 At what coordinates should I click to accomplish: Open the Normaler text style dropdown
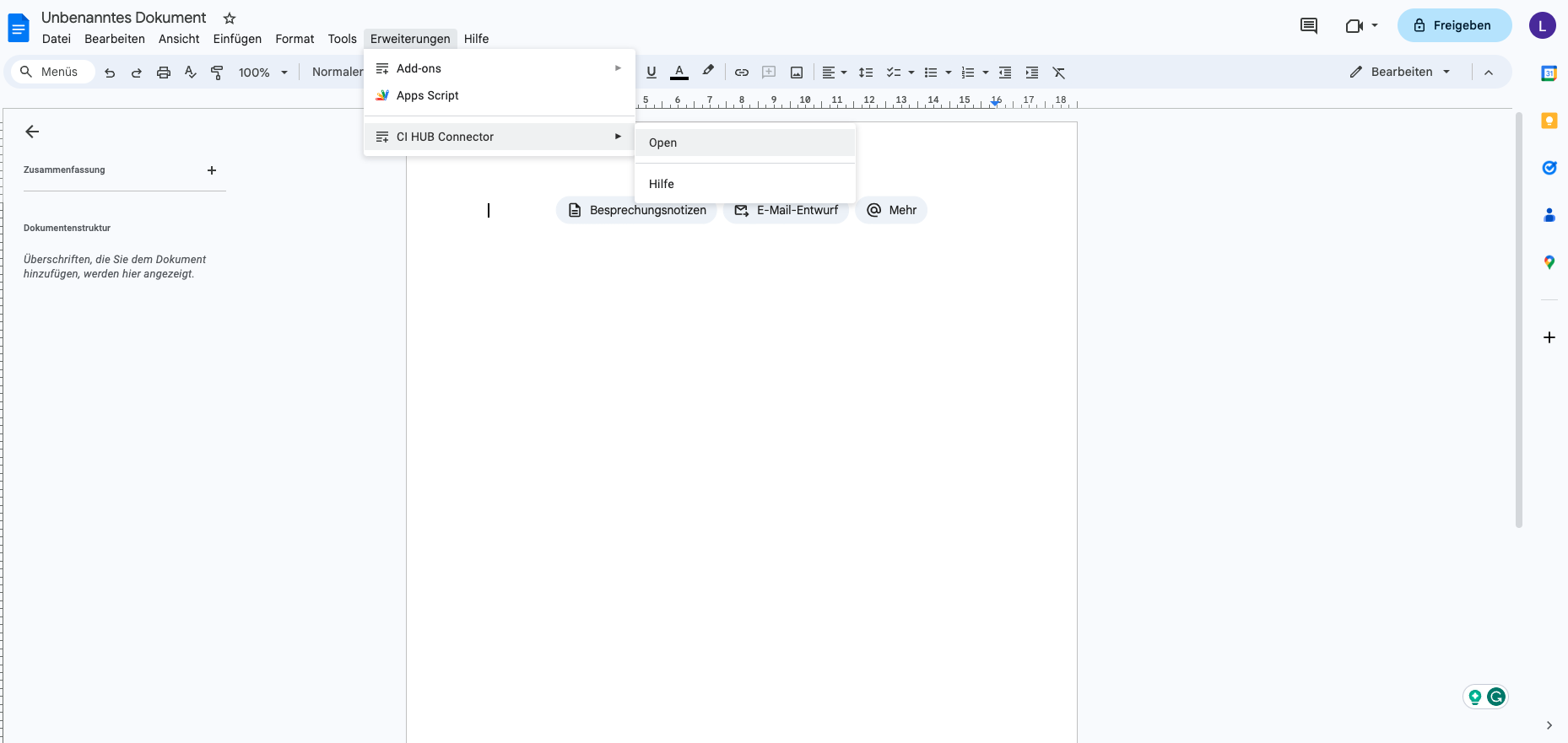(x=337, y=73)
